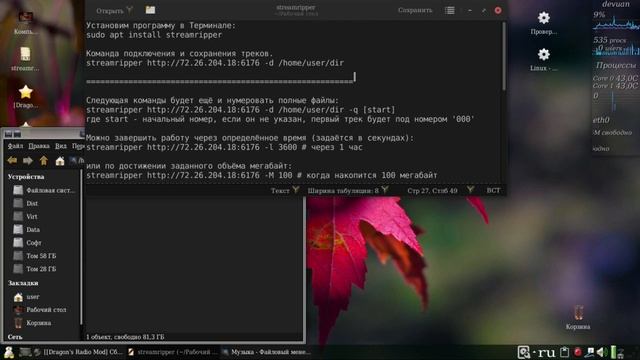Save the document with Сохранить button
The width and height of the screenshot is (640, 360).
coord(415,11)
